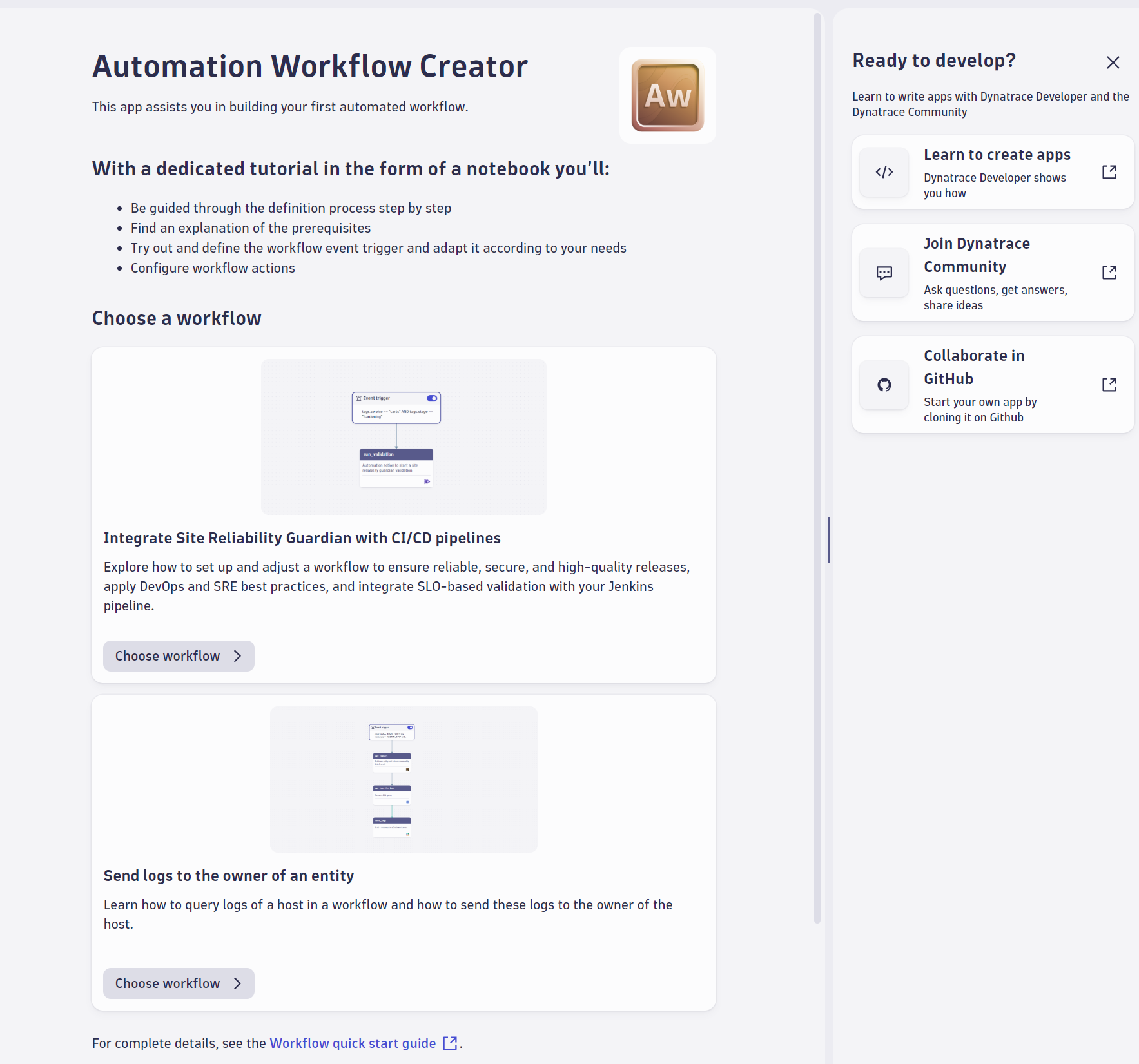Click subtitle 'This app assists you in building...'
Image resolution: width=1139 pixels, height=1064 pixels.
(280, 107)
